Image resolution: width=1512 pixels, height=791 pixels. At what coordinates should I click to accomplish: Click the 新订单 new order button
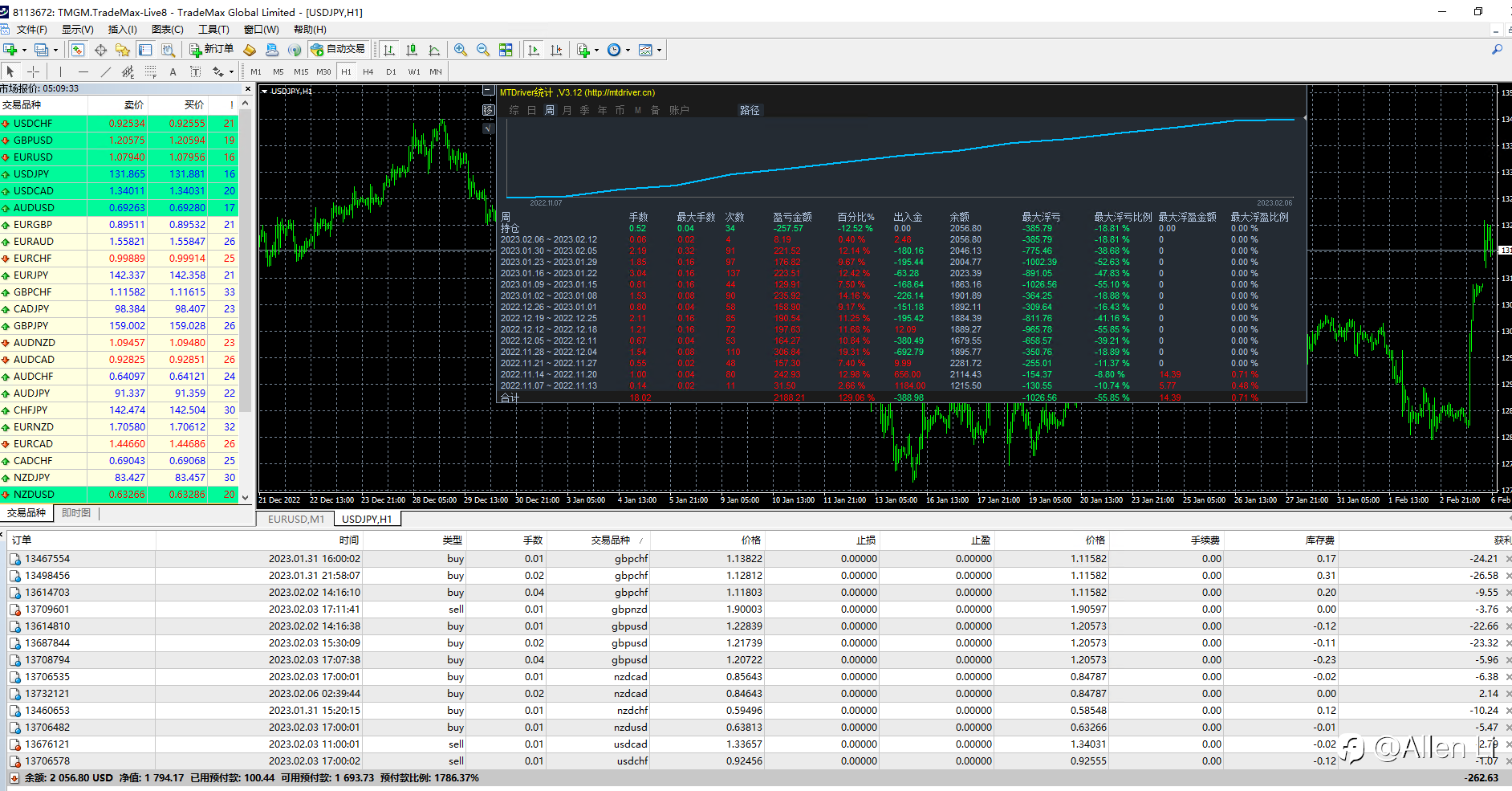pyautogui.click(x=212, y=50)
